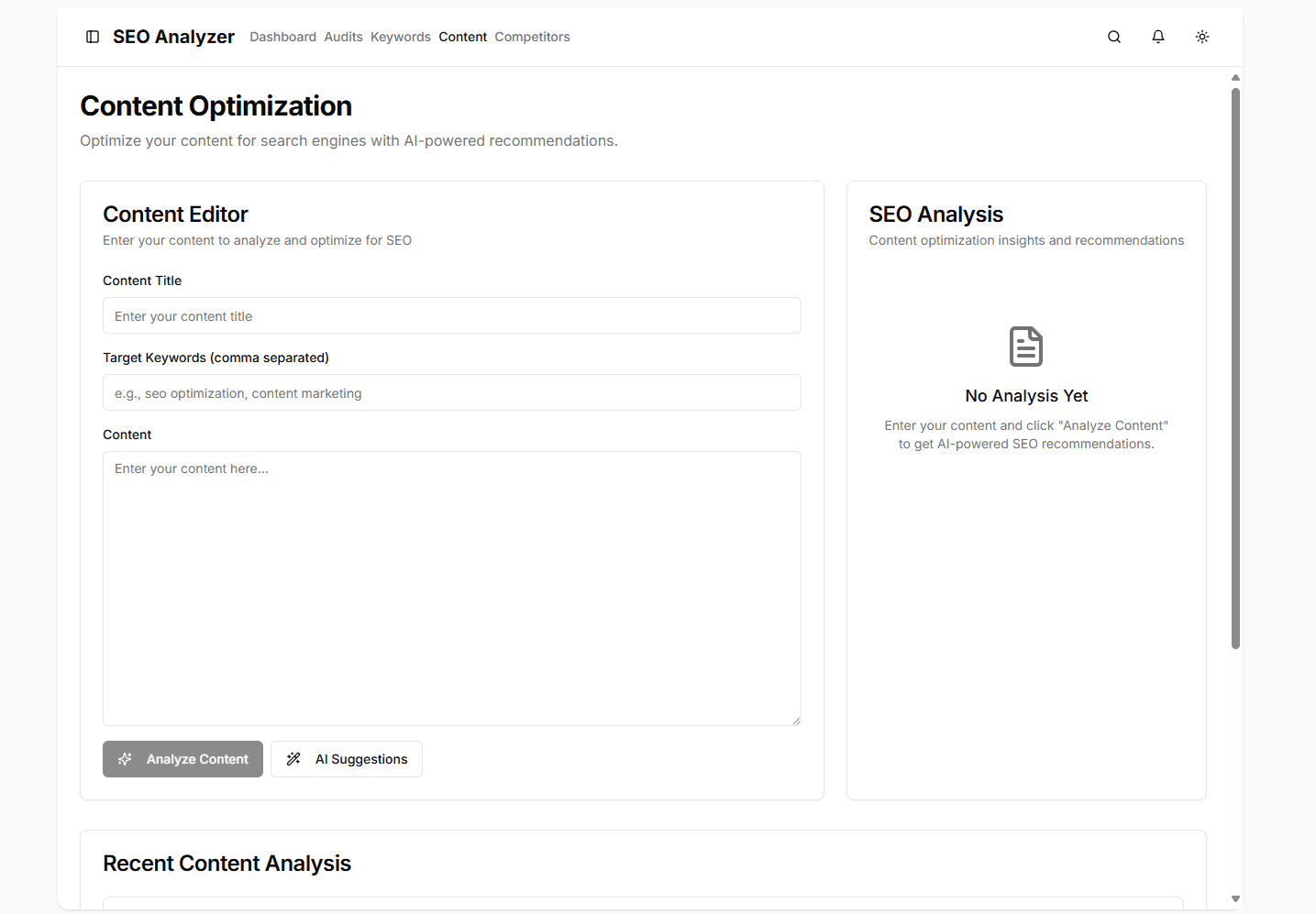Focus the Content Title field
Image resolution: width=1316 pixels, height=914 pixels.
451,316
